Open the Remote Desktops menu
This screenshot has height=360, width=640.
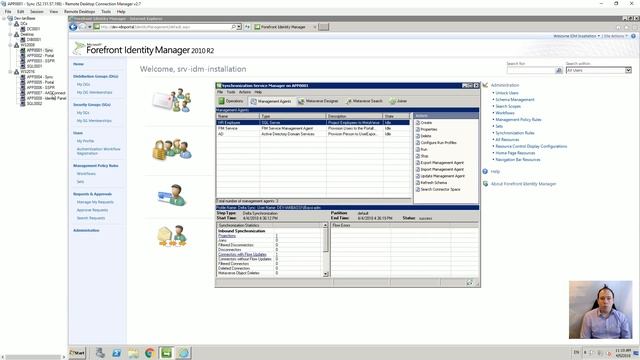(79, 12)
